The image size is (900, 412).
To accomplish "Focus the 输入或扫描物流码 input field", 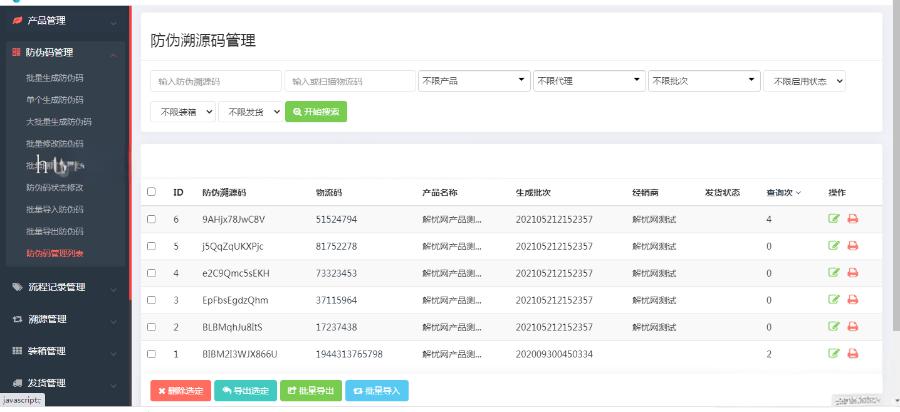I will click(x=350, y=81).
